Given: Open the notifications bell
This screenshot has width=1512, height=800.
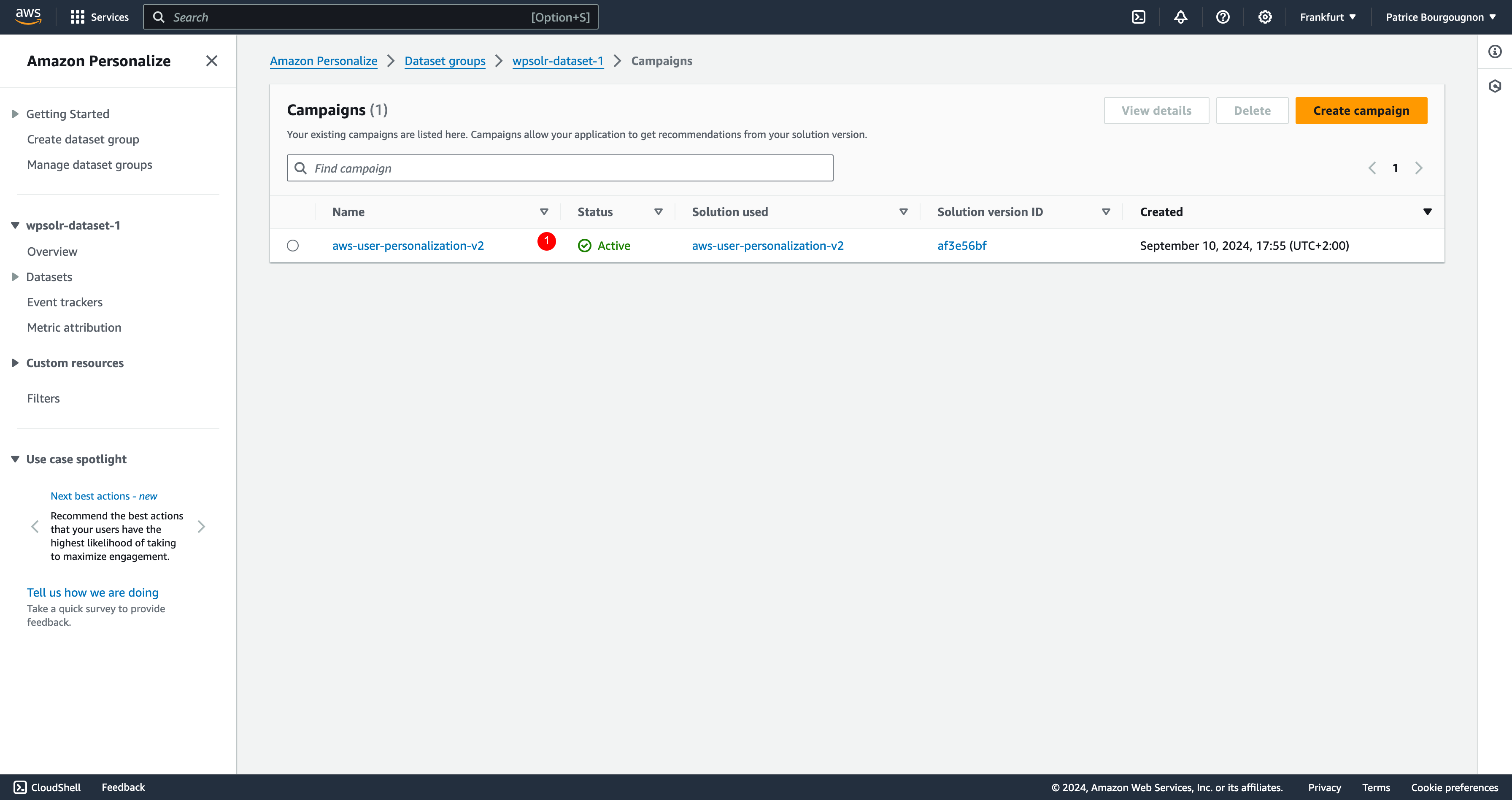Looking at the screenshot, I should (x=1180, y=17).
